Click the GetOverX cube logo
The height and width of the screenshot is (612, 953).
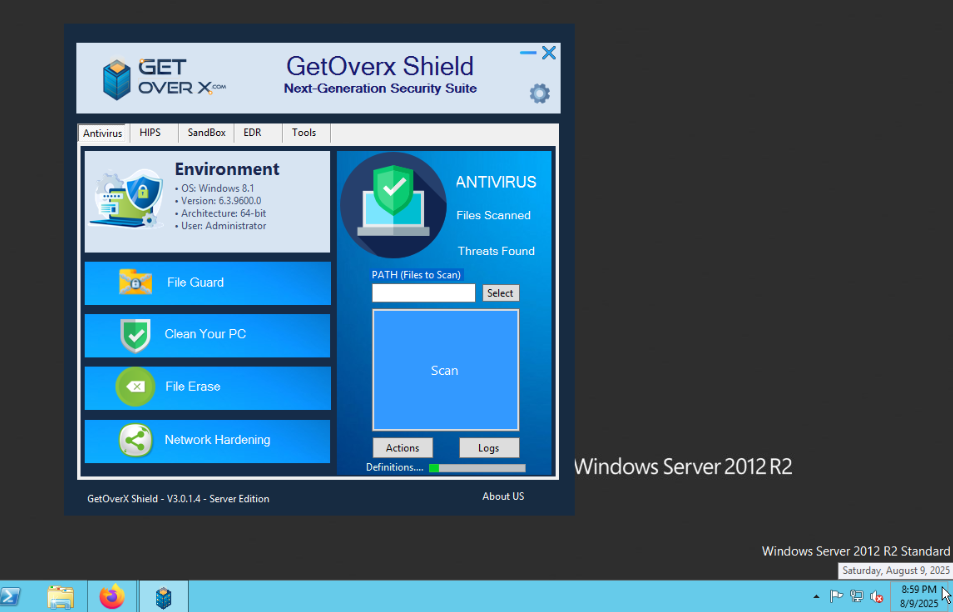(117, 80)
